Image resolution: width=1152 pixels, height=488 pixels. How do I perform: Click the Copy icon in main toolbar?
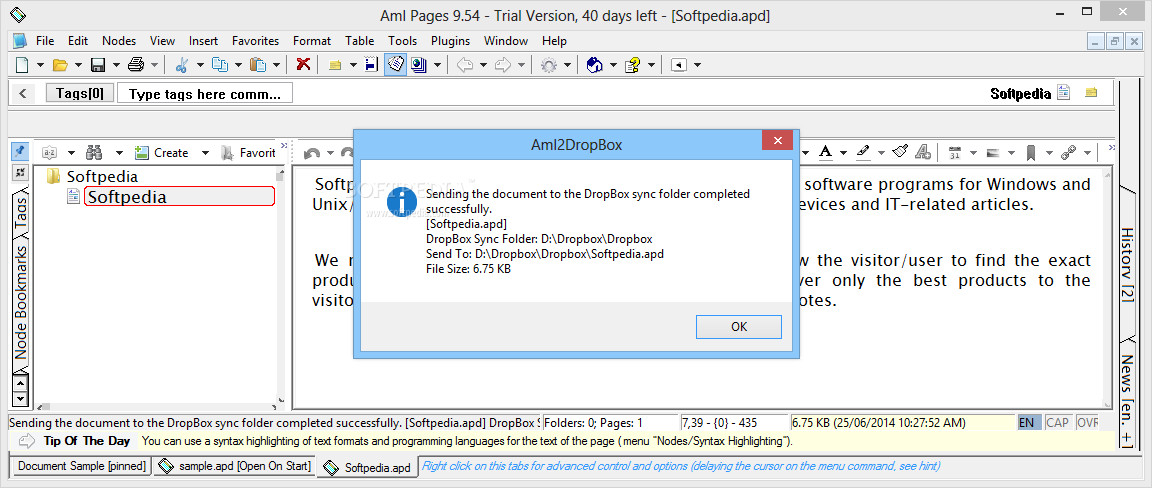pyautogui.click(x=219, y=65)
